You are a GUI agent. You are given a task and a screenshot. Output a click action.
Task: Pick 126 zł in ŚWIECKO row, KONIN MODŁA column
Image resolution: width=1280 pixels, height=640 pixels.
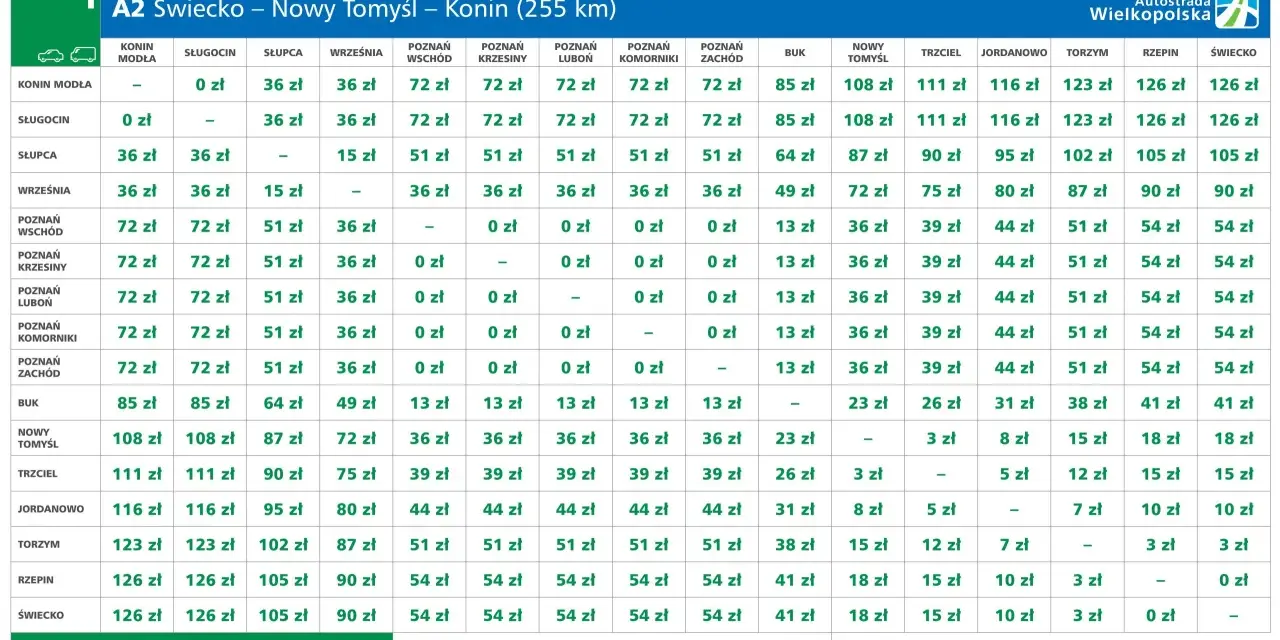tap(137, 615)
